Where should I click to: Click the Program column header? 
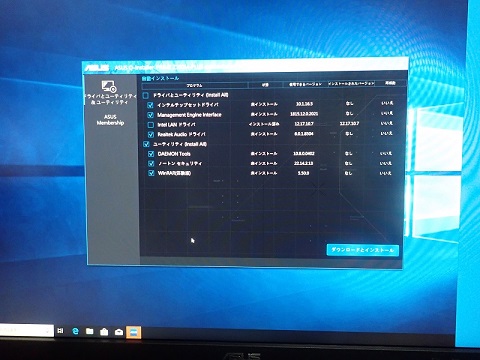point(194,86)
